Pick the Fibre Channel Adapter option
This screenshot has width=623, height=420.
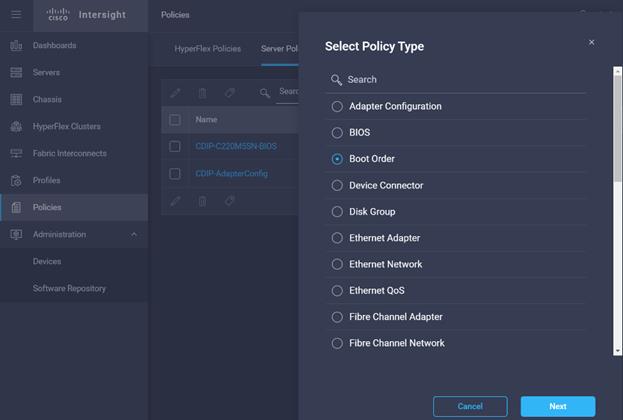[x=337, y=317]
